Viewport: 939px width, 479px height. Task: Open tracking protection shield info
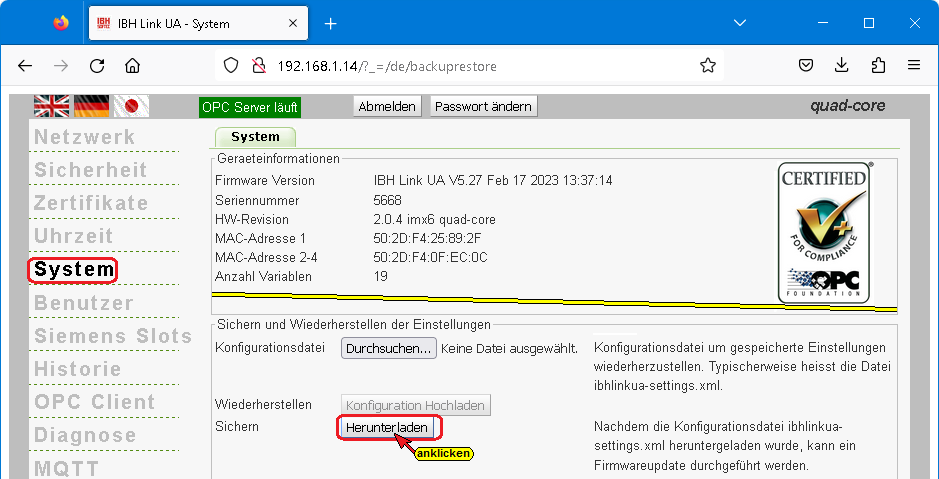[231, 66]
